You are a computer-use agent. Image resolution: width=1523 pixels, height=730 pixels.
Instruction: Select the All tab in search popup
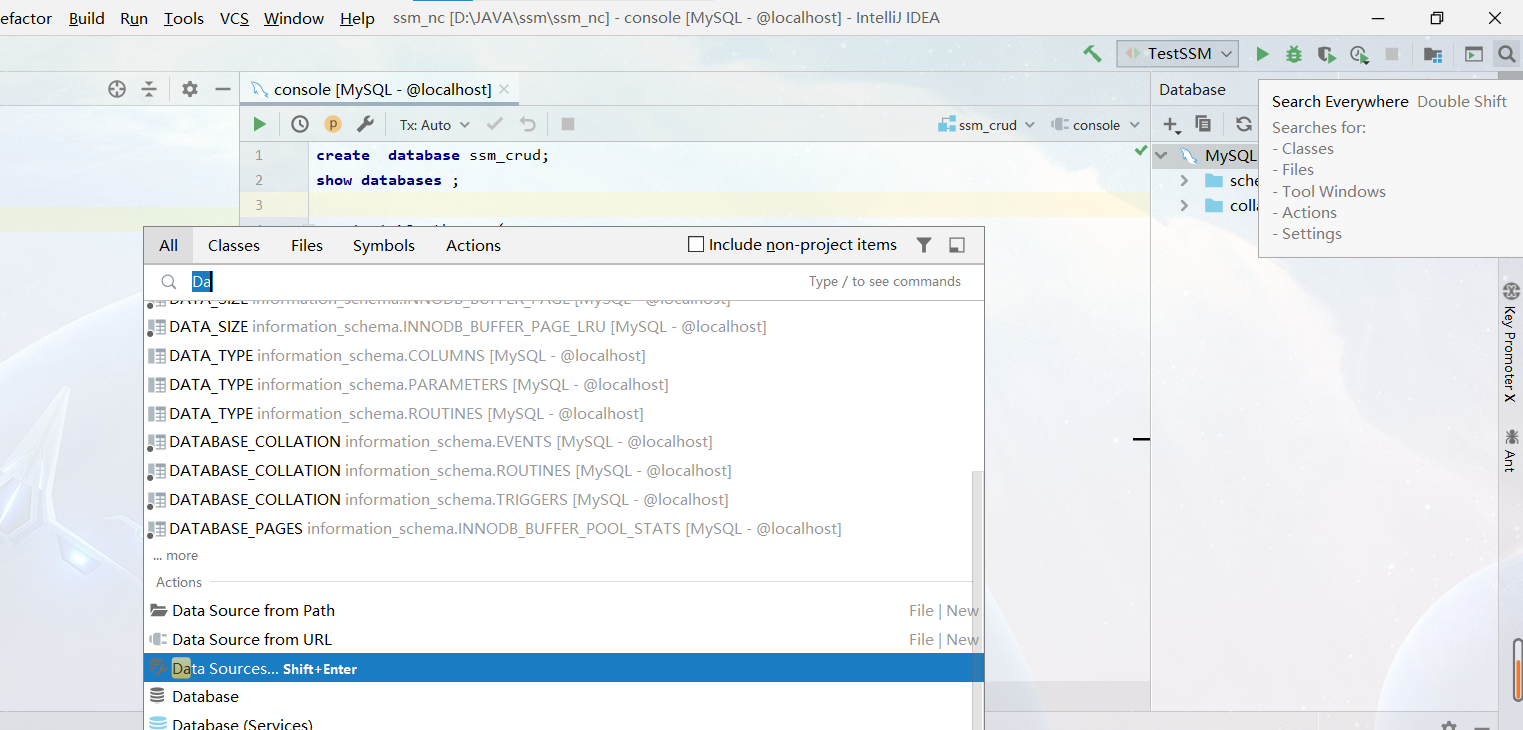coord(168,245)
